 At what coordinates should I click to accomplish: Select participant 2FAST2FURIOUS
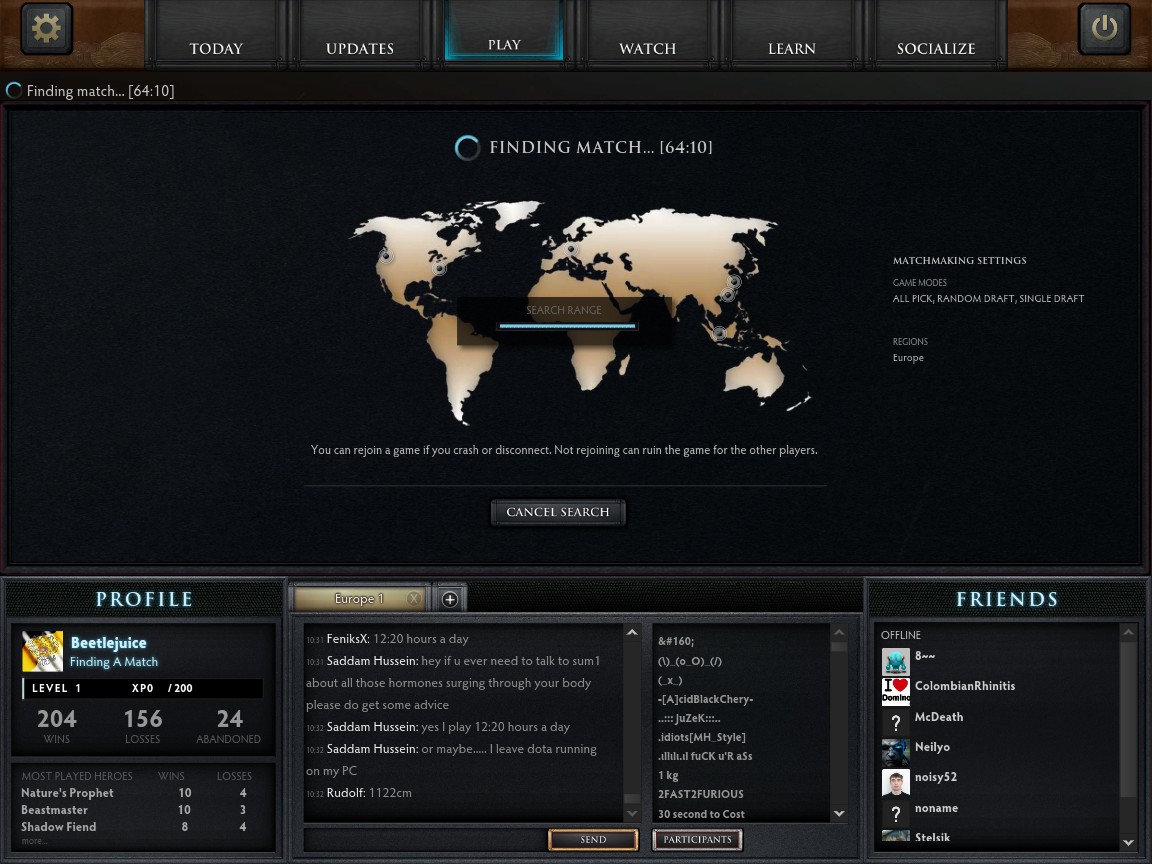[700, 793]
